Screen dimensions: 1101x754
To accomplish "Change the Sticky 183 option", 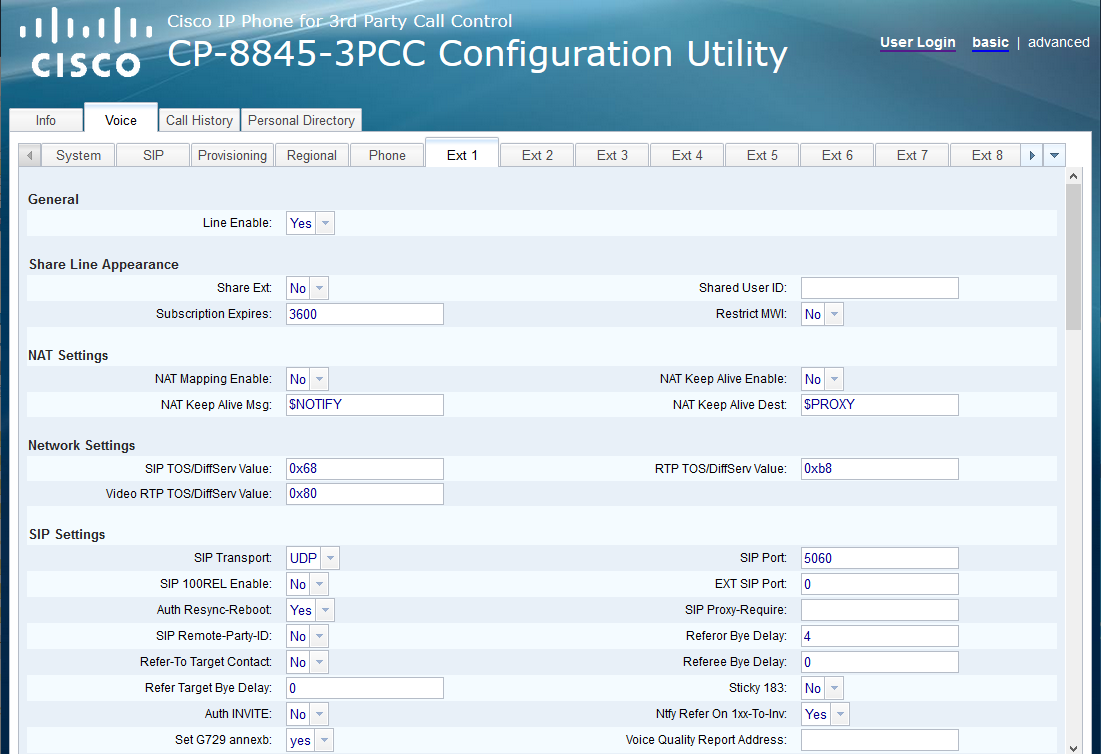I will click(x=822, y=688).
